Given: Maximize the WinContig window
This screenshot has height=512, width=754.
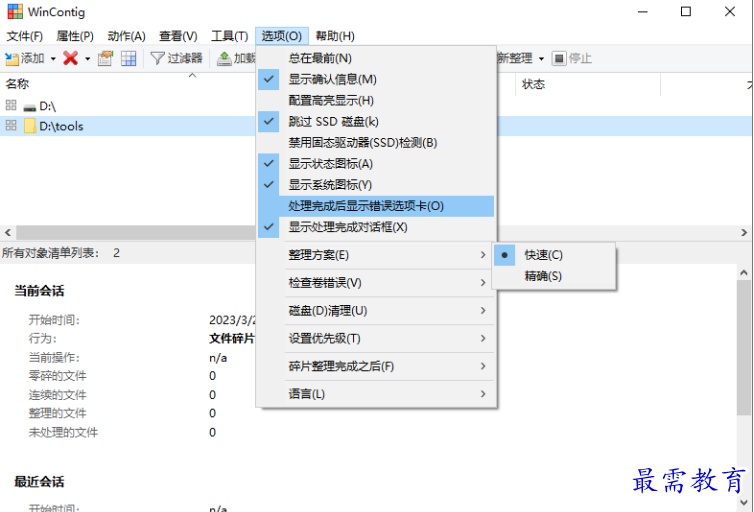Looking at the screenshot, I should point(686,12).
